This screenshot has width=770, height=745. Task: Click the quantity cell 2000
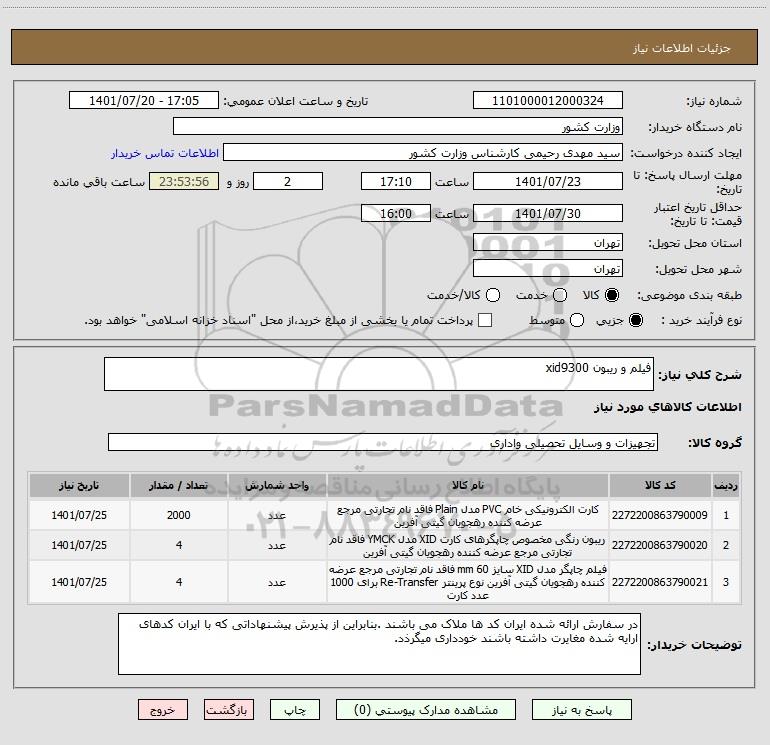click(178, 515)
